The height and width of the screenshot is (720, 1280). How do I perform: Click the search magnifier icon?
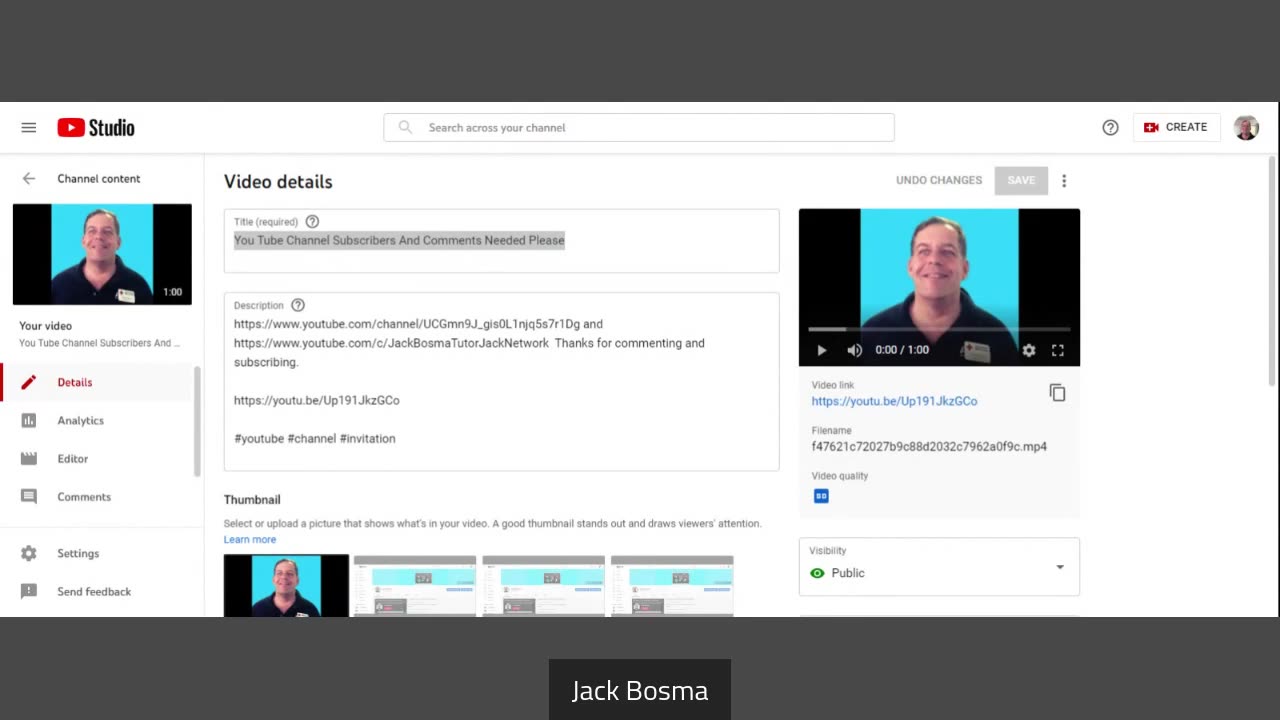(x=405, y=127)
